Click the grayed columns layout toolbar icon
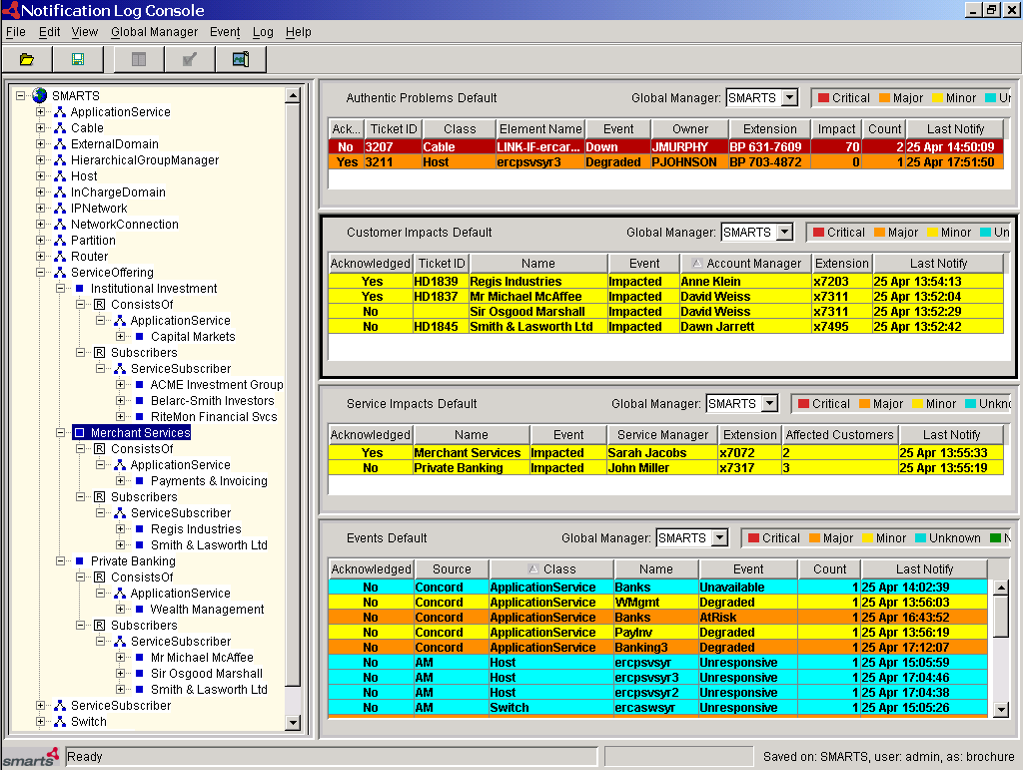This screenshot has width=1023, height=770. tap(139, 59)
